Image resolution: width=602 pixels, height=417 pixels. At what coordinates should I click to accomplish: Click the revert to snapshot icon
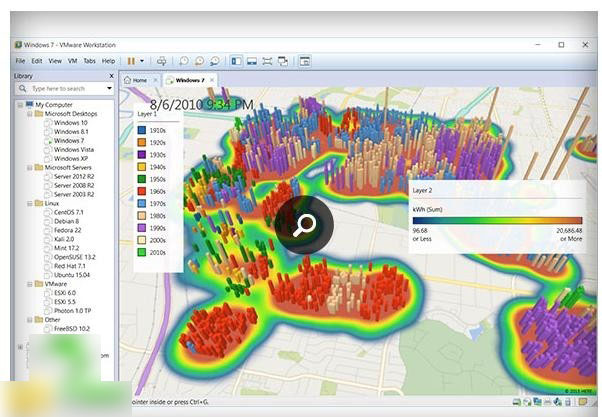click(x=201, y=61)
